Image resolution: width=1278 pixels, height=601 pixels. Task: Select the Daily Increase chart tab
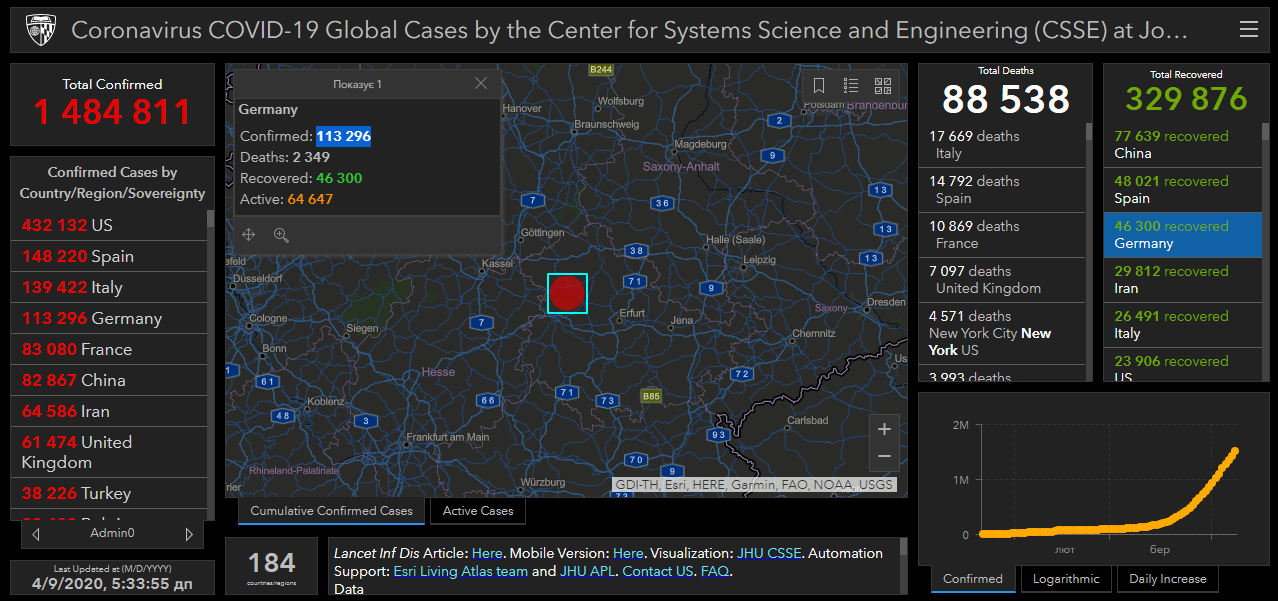coord(1168,579)
